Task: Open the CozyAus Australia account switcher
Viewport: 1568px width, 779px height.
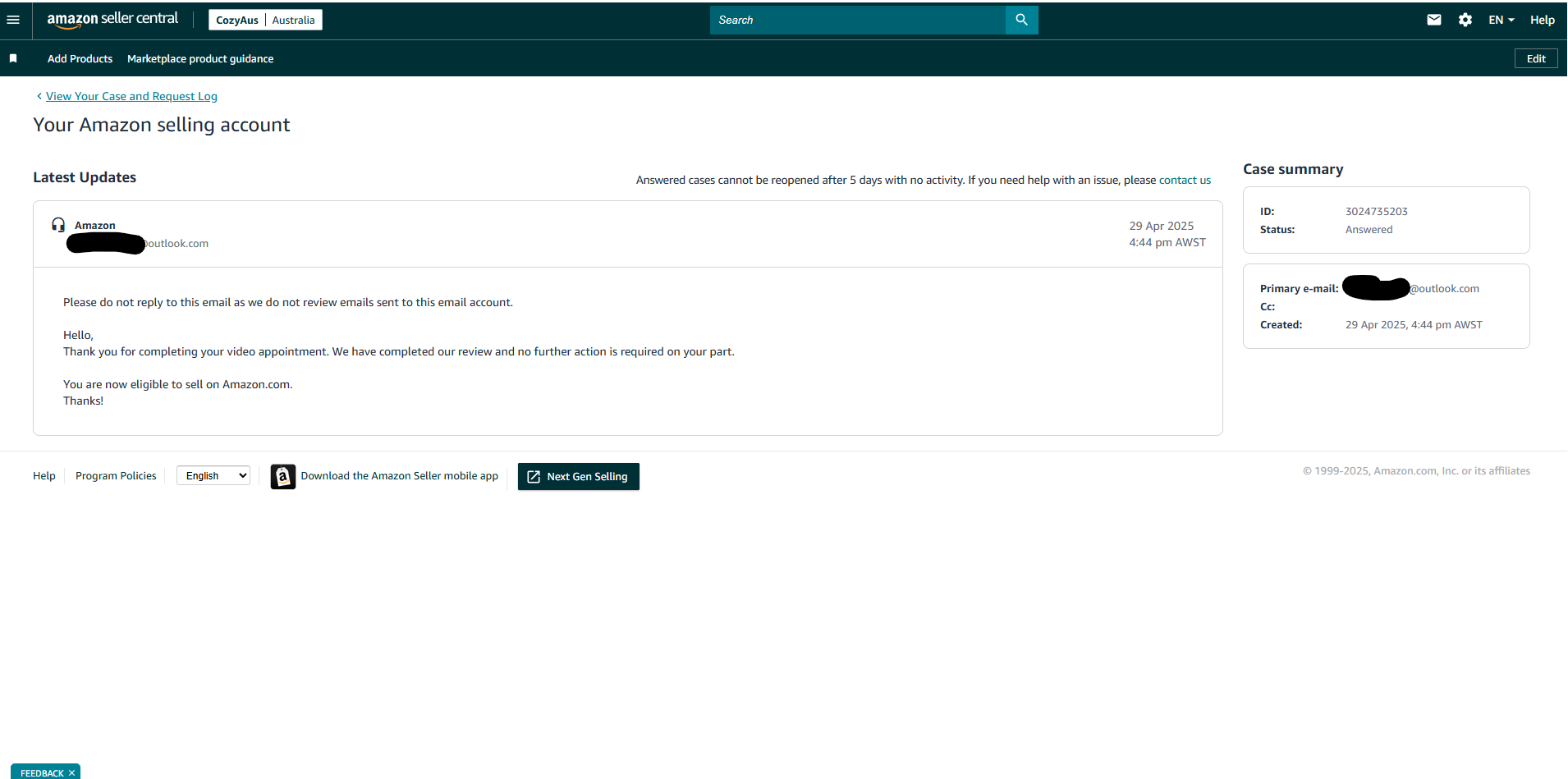Action: [265, 20]
